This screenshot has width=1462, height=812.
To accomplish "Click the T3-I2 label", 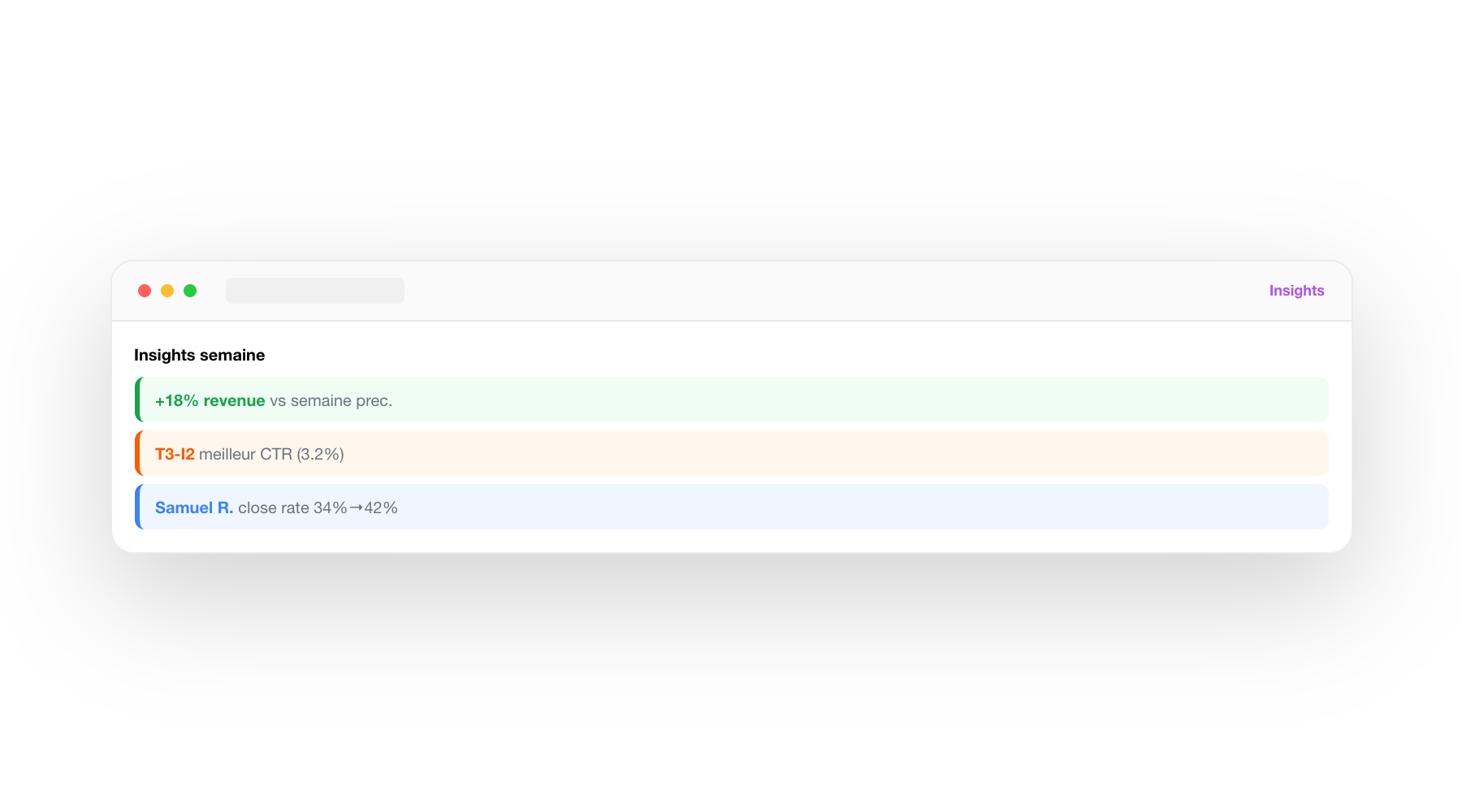I will point(175,454).
